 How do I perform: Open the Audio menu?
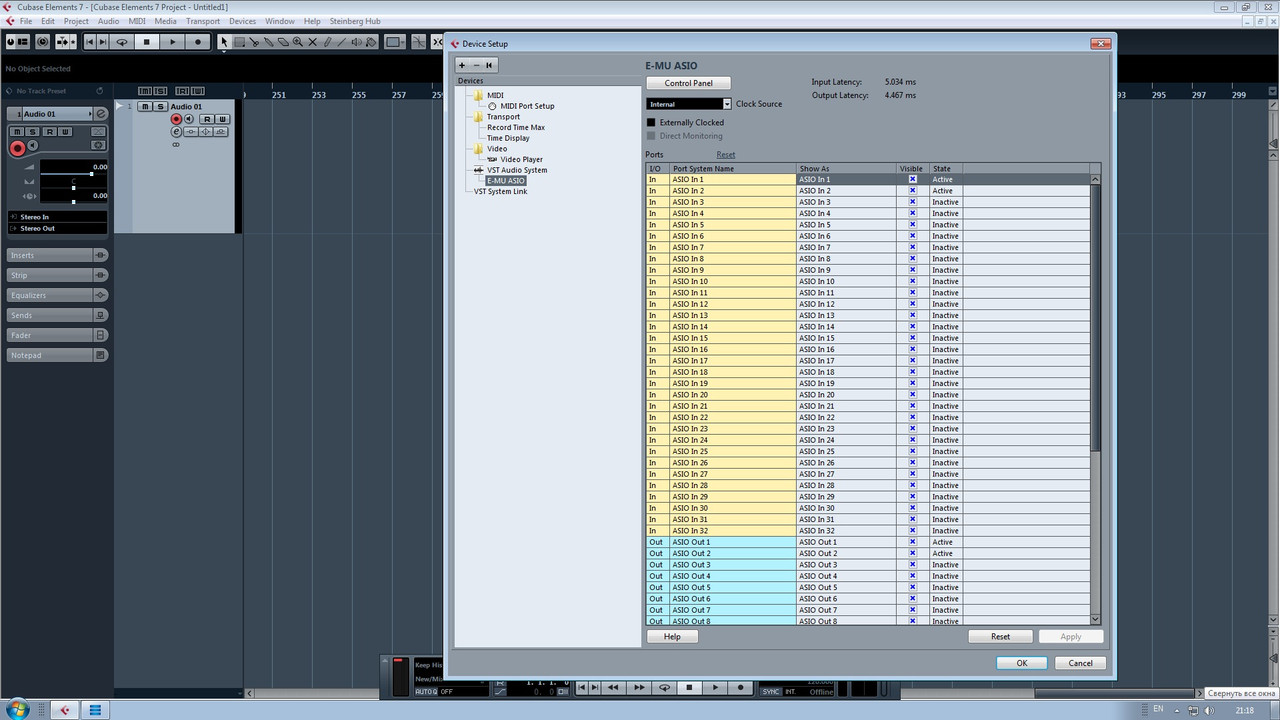pos(108,21)
